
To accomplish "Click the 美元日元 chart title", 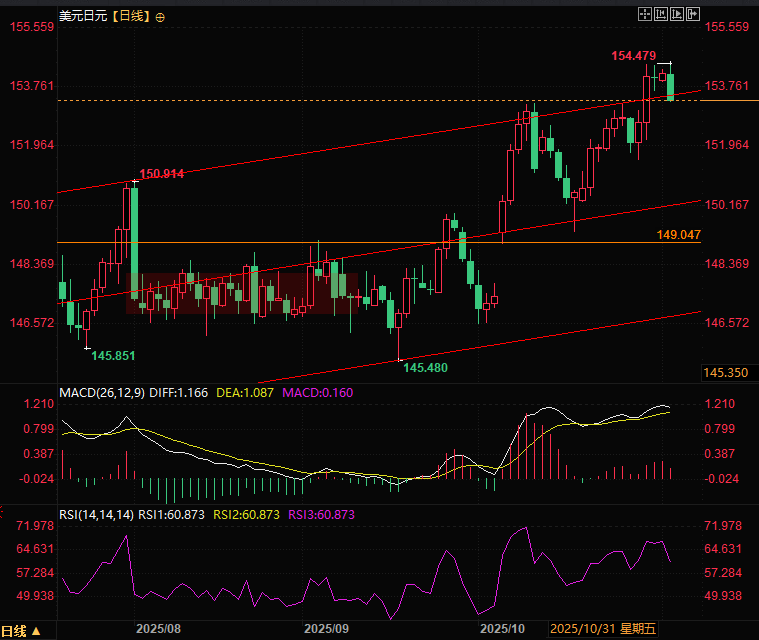I will pos(83,16).
